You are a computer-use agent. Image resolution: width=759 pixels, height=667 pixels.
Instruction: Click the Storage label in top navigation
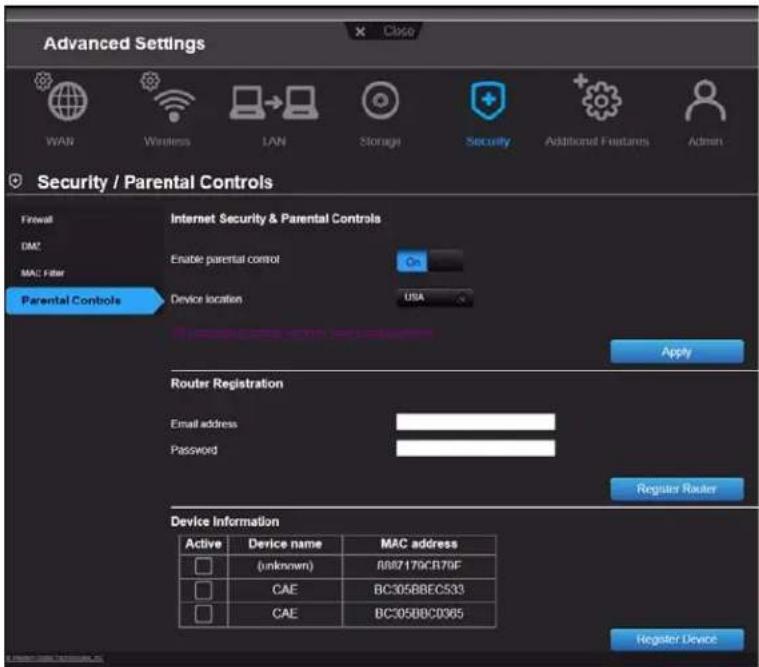pos(380,141)
